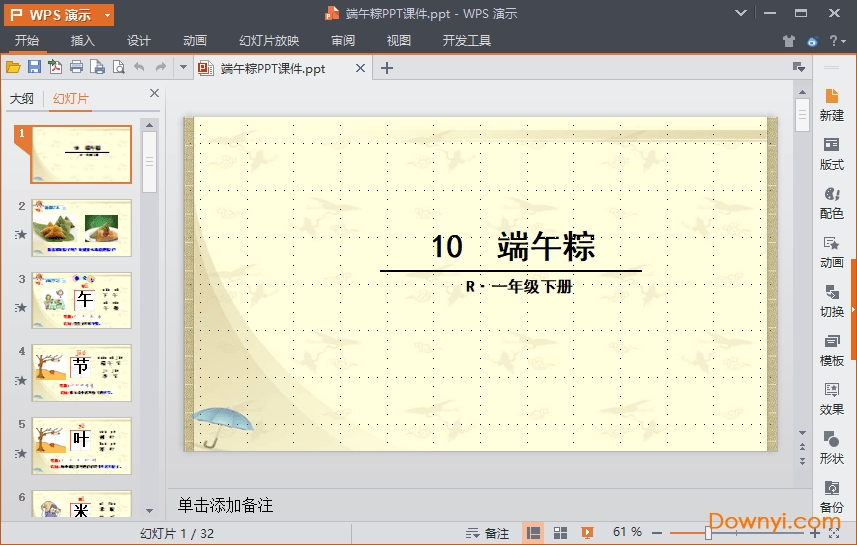The height and width of the screenshot is (545, 857).
Task: Select slide 4 thumbnail showing 节
Action: (81, 373)
